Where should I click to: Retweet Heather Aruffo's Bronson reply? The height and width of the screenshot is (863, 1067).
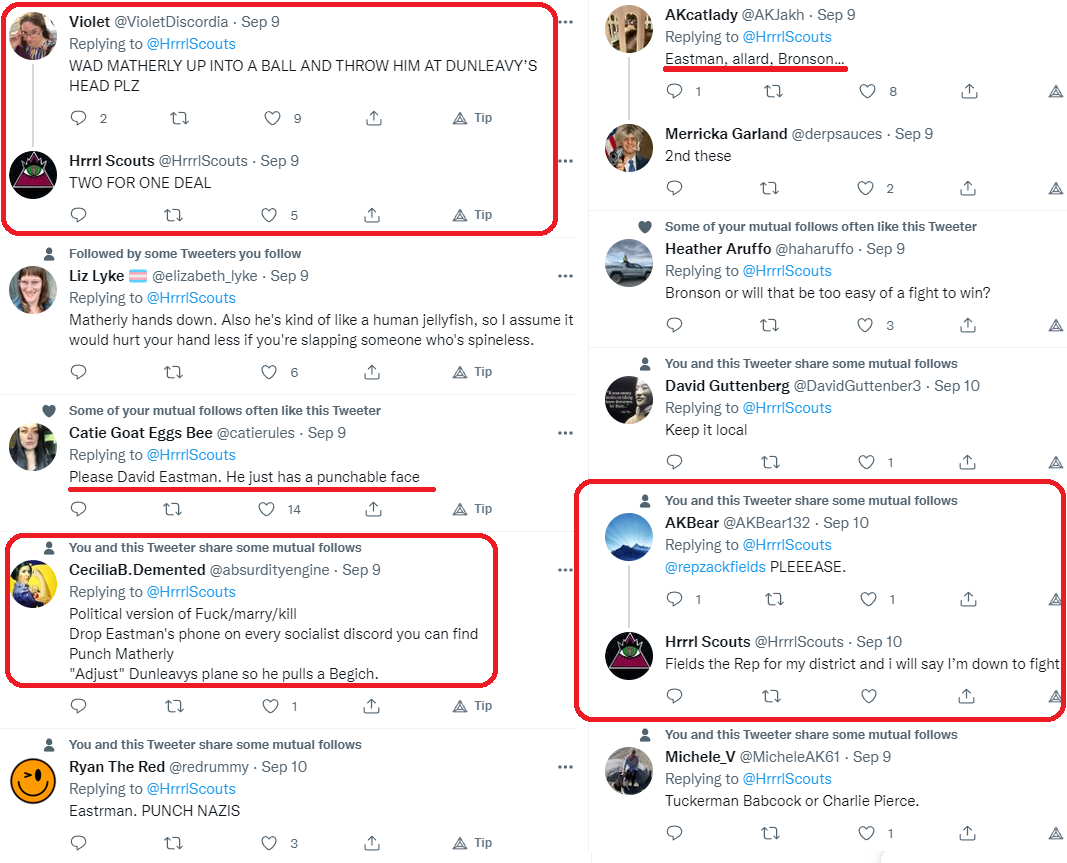770,325
